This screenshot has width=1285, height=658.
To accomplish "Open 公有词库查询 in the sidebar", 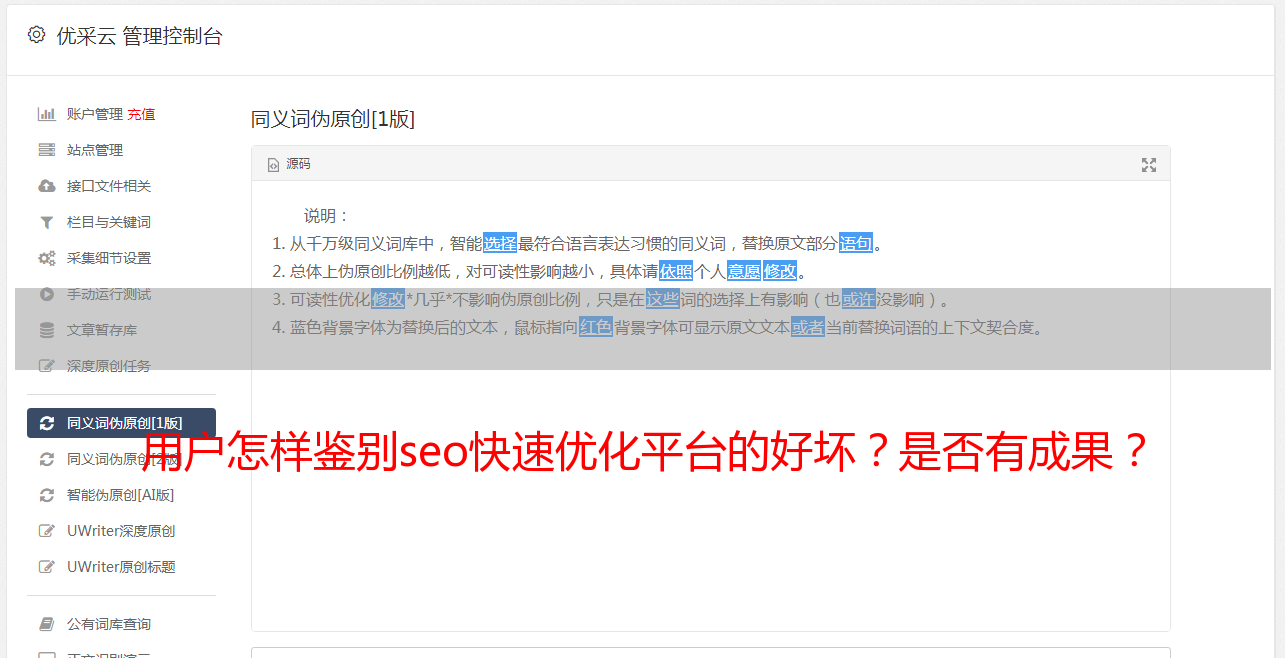I will (x=121, y=624).
